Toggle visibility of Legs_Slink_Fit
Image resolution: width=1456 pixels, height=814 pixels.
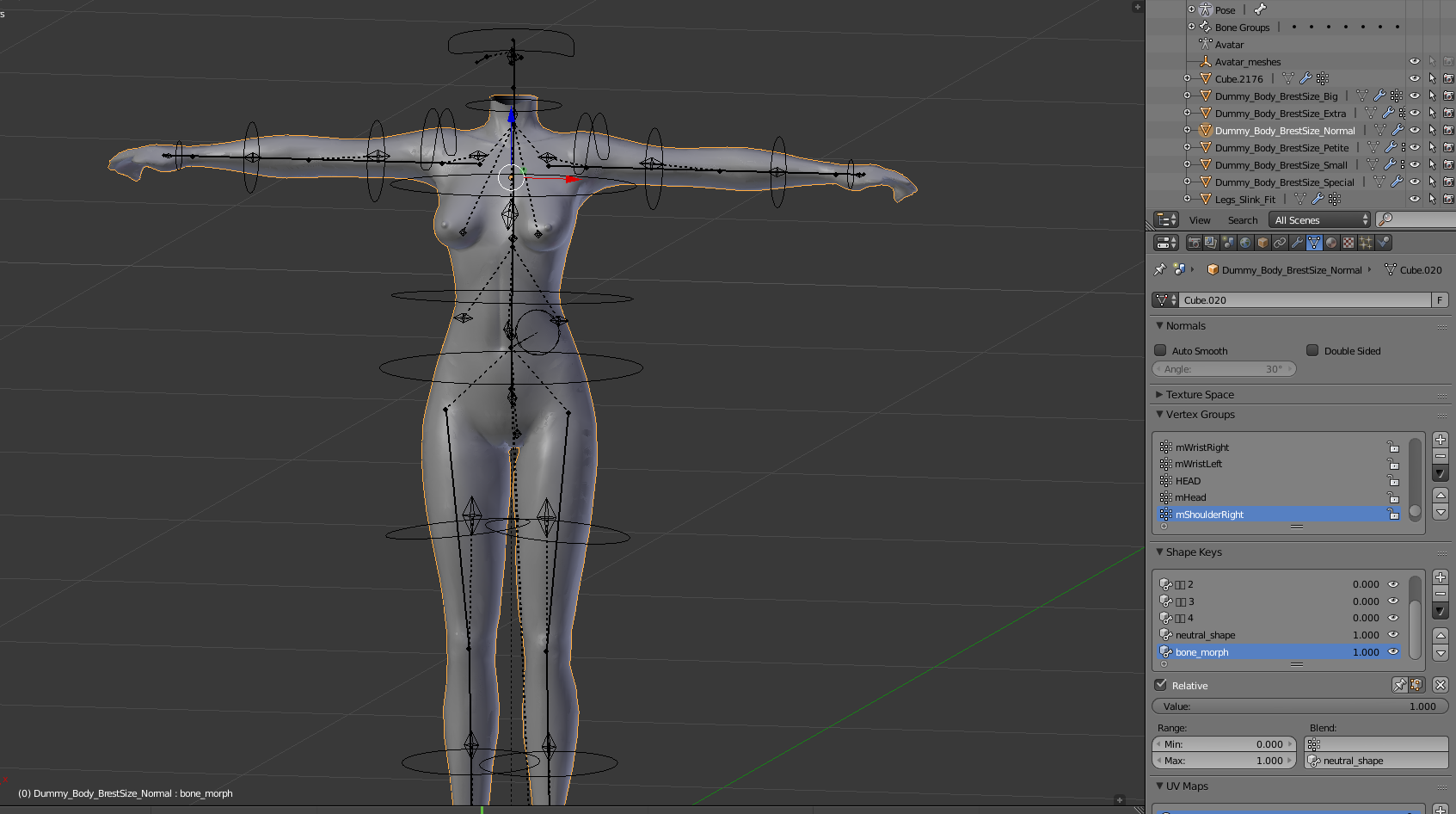[1414, 199]
